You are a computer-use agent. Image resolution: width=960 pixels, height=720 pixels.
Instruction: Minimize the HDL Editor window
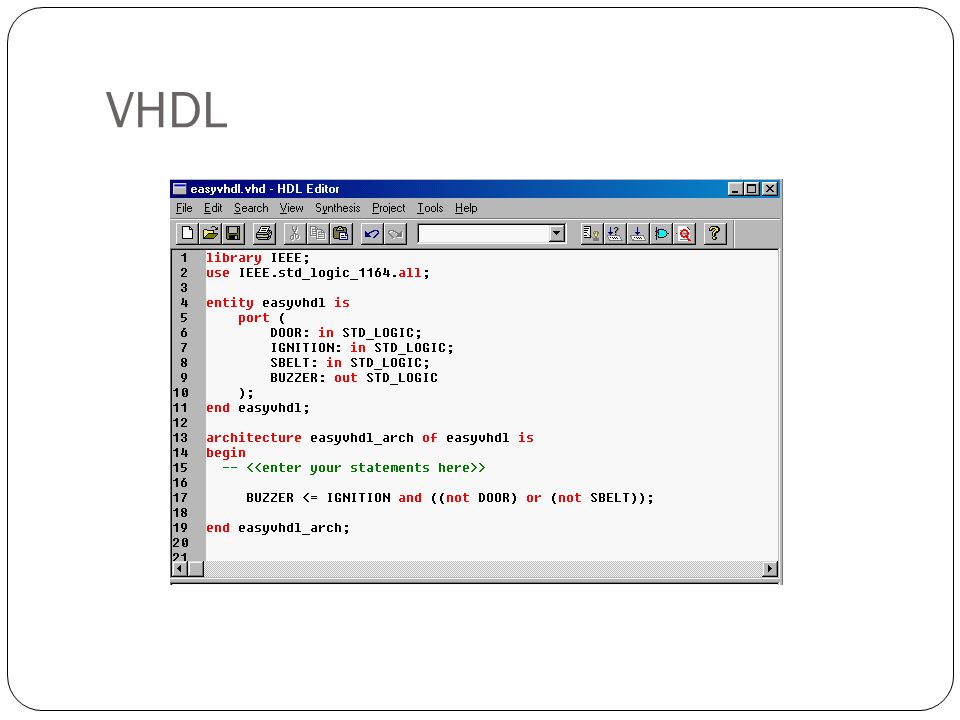click(x=735, y=189)
